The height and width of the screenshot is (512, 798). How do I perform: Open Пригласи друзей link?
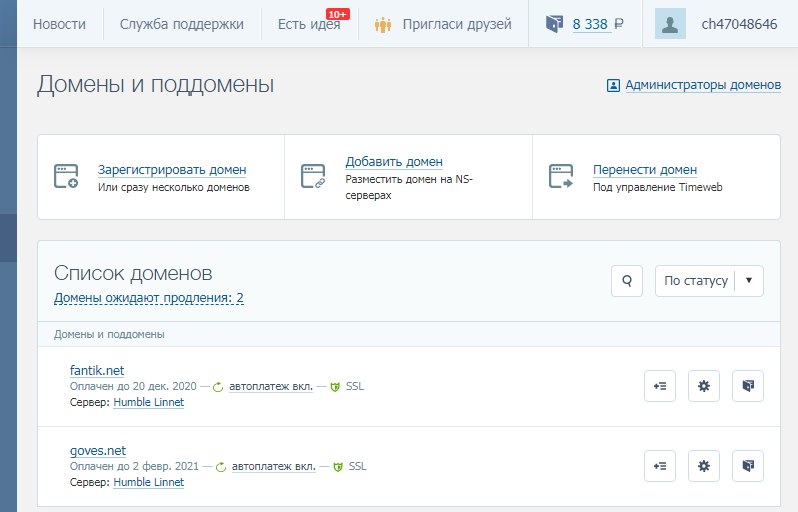point(457,24)
